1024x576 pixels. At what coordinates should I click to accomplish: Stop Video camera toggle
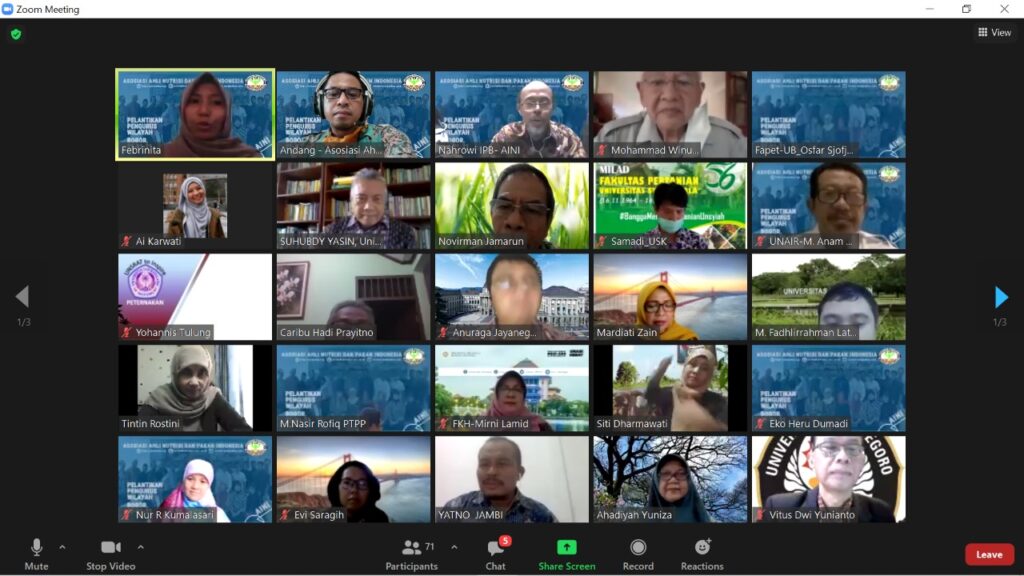click(110, 553)
